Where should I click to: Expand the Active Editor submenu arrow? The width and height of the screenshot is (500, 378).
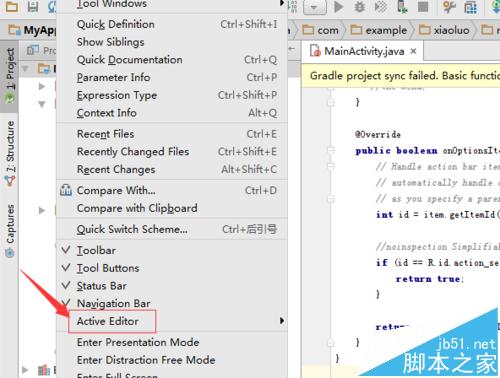coord(282,321)
